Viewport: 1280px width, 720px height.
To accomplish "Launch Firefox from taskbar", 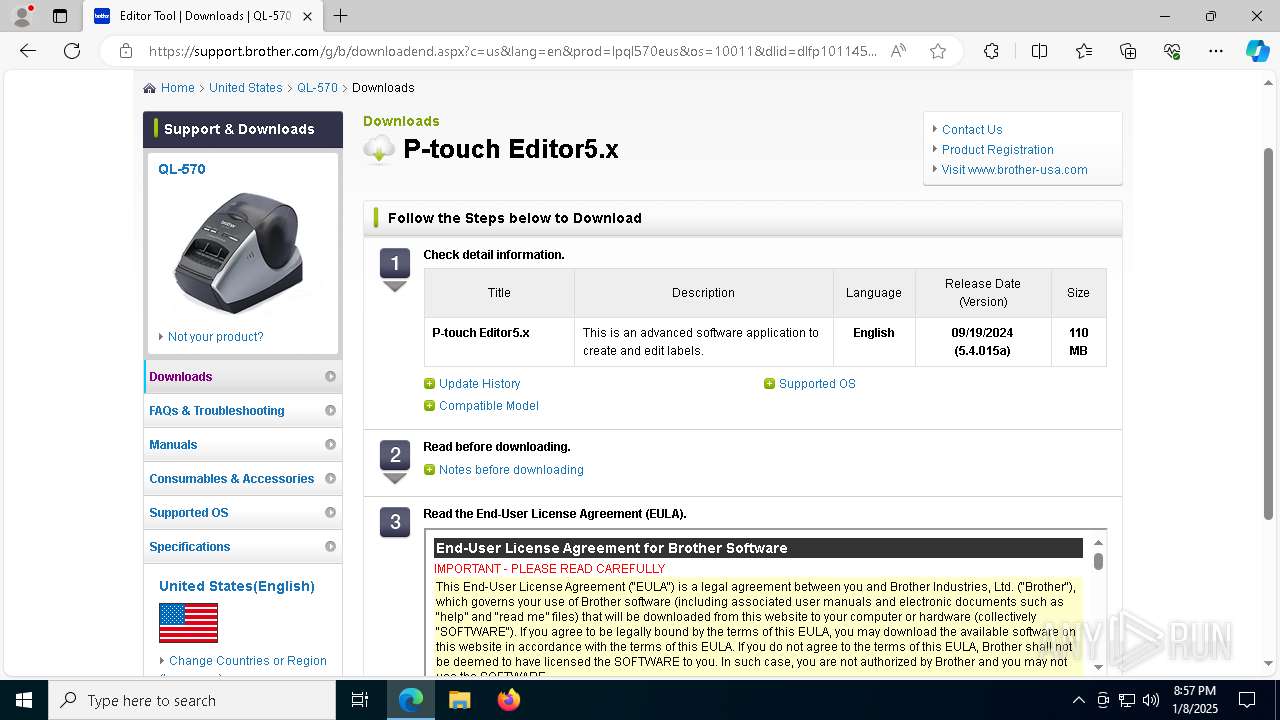I will point(508,700).
